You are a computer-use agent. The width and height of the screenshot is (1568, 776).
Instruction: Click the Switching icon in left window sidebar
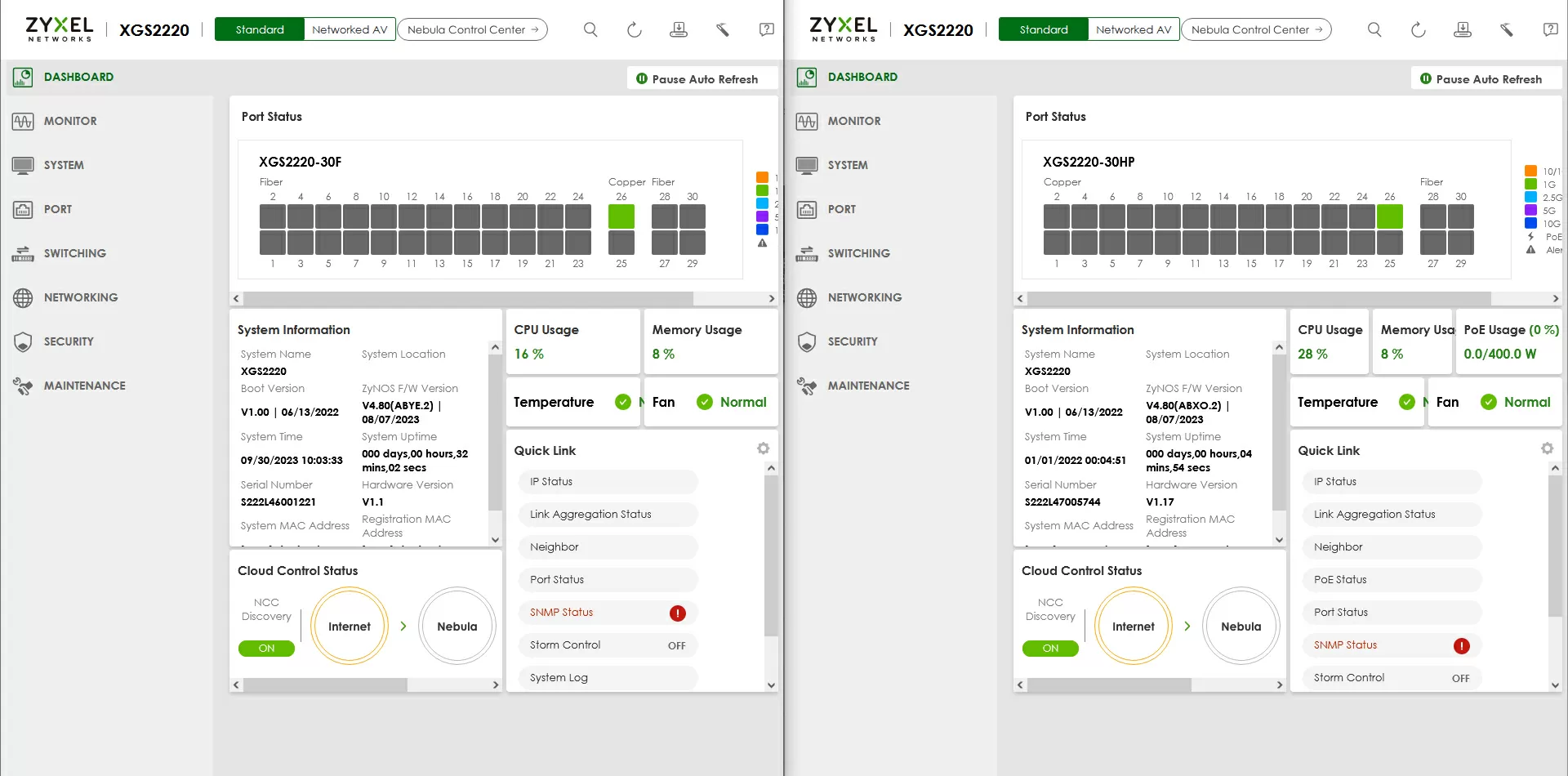coord(23,254)
